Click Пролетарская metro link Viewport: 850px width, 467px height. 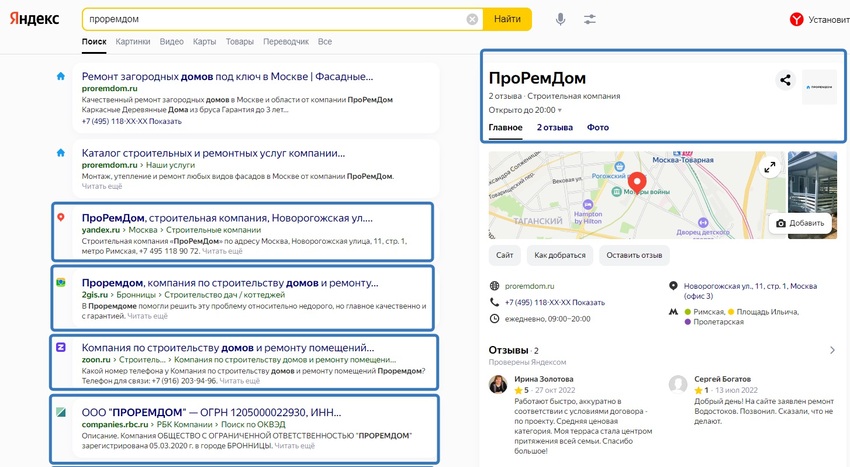coord(718,322)
